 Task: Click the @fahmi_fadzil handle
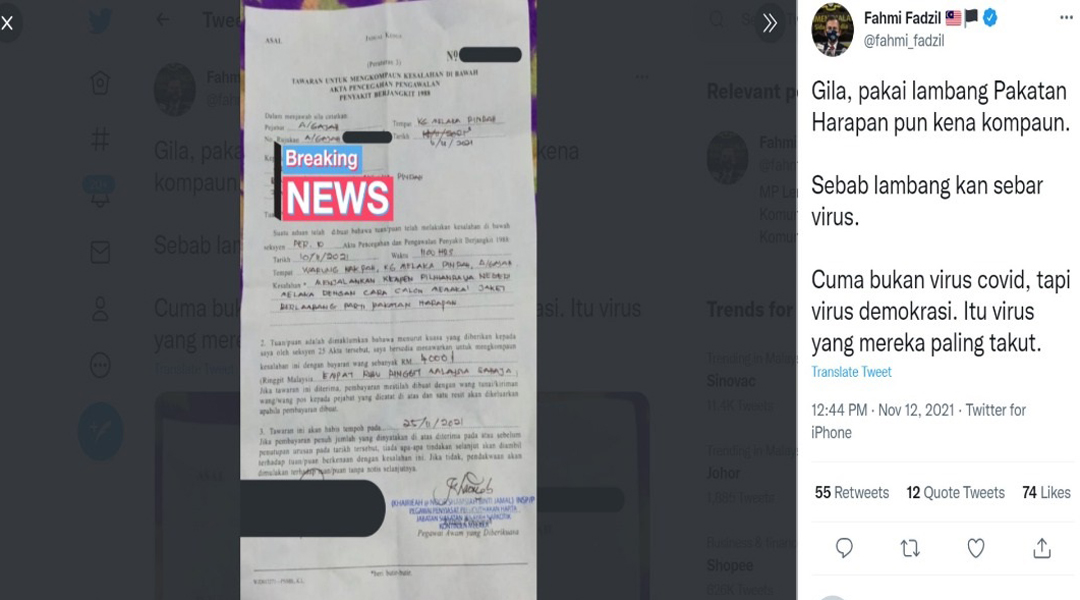(904, 41)
